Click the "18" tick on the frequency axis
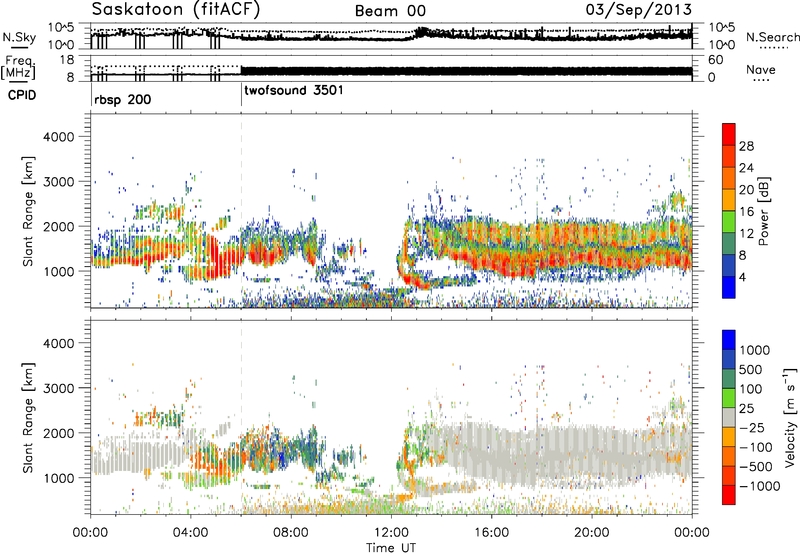The width and height of the screenshot is (800, 554). point(67,60)
